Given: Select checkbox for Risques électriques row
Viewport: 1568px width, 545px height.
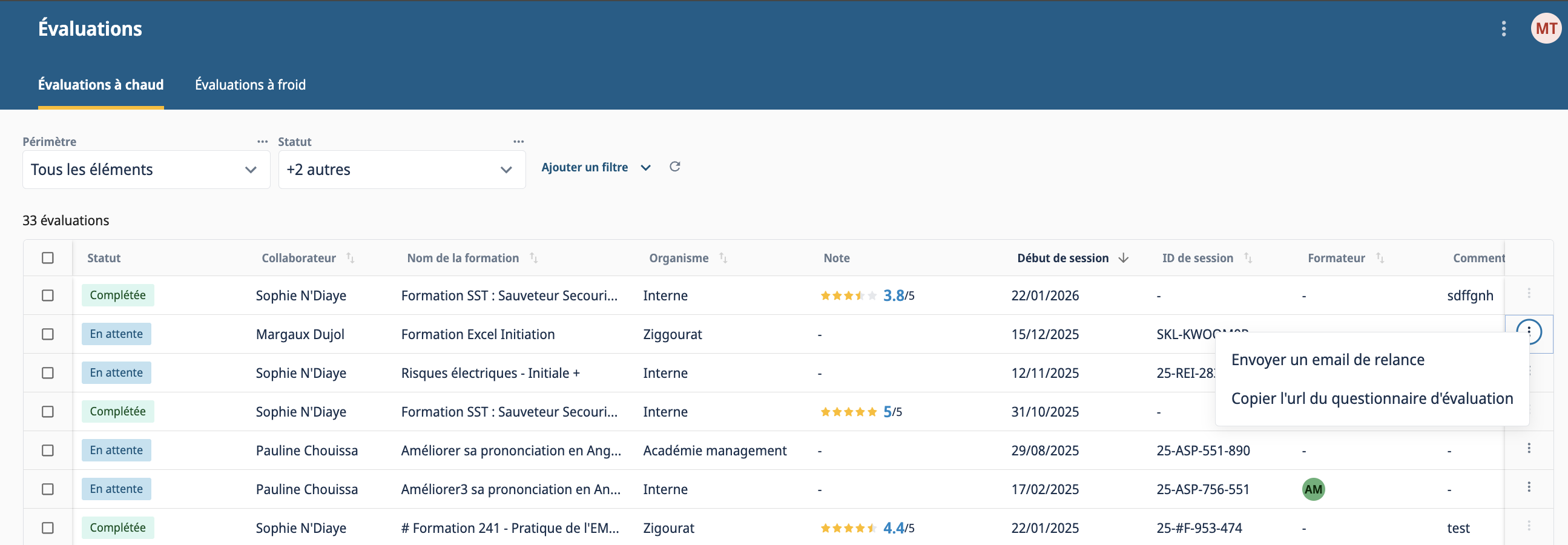Looking at the screenshot, I should pyautogui.click(x=47, y=372).
